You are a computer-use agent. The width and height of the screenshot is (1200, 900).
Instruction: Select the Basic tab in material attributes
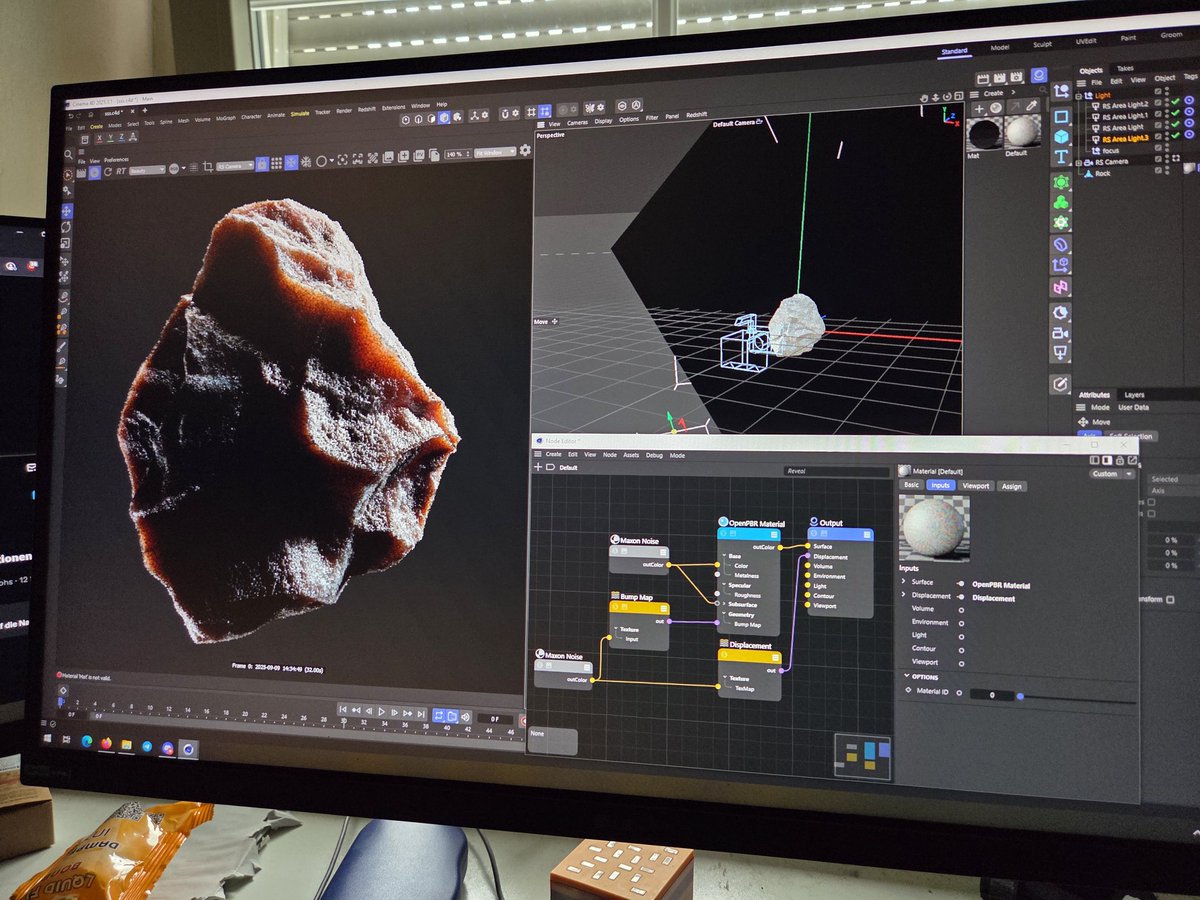tap(911, 485)
